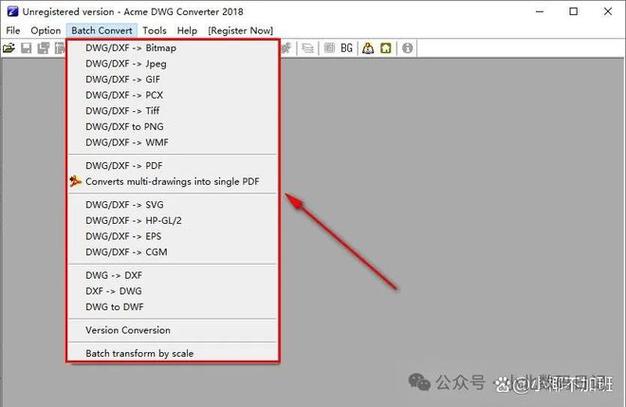Select the Version Conversion option
This screenshot has width=626, height=407.
point(127,330)
